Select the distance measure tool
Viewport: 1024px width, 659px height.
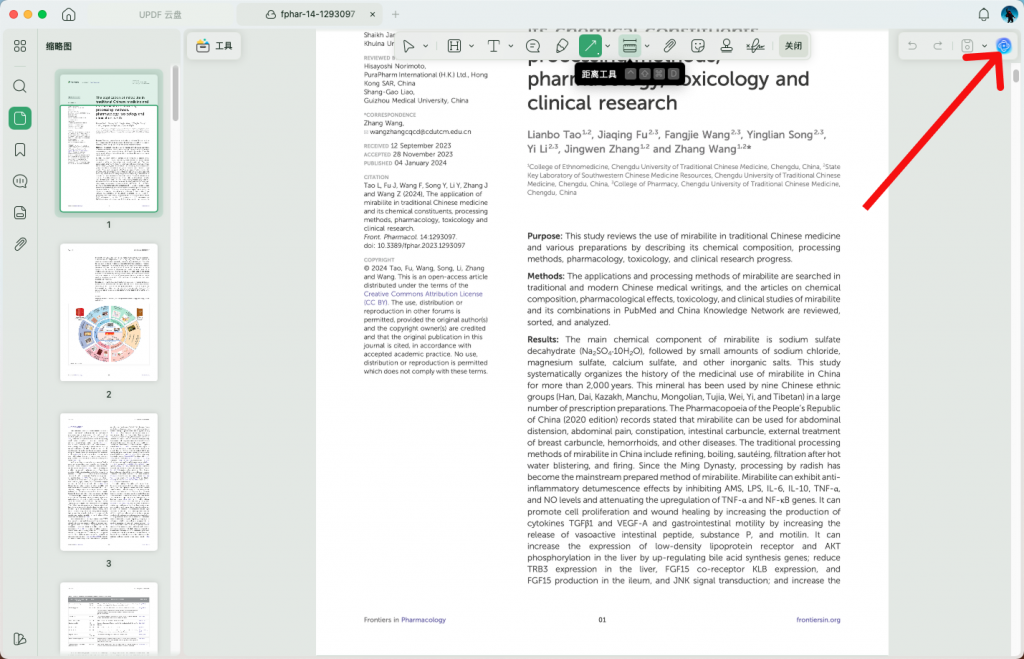[x=630, y=46]
